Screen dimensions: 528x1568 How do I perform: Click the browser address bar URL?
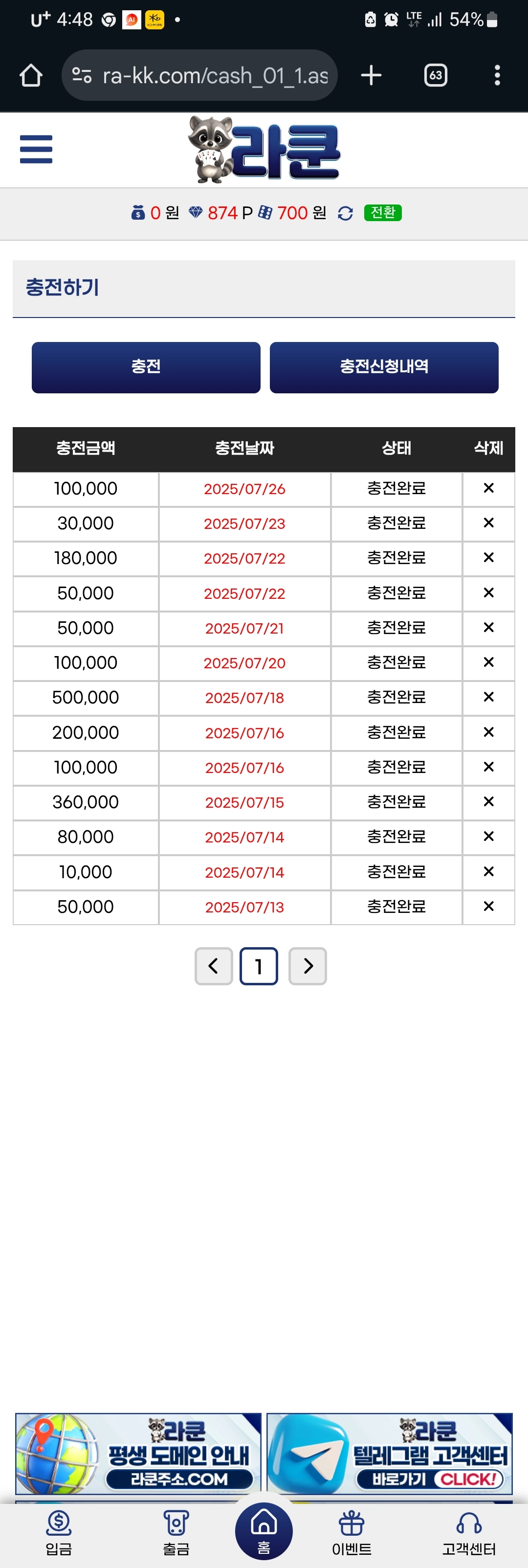tap(215, 75)
